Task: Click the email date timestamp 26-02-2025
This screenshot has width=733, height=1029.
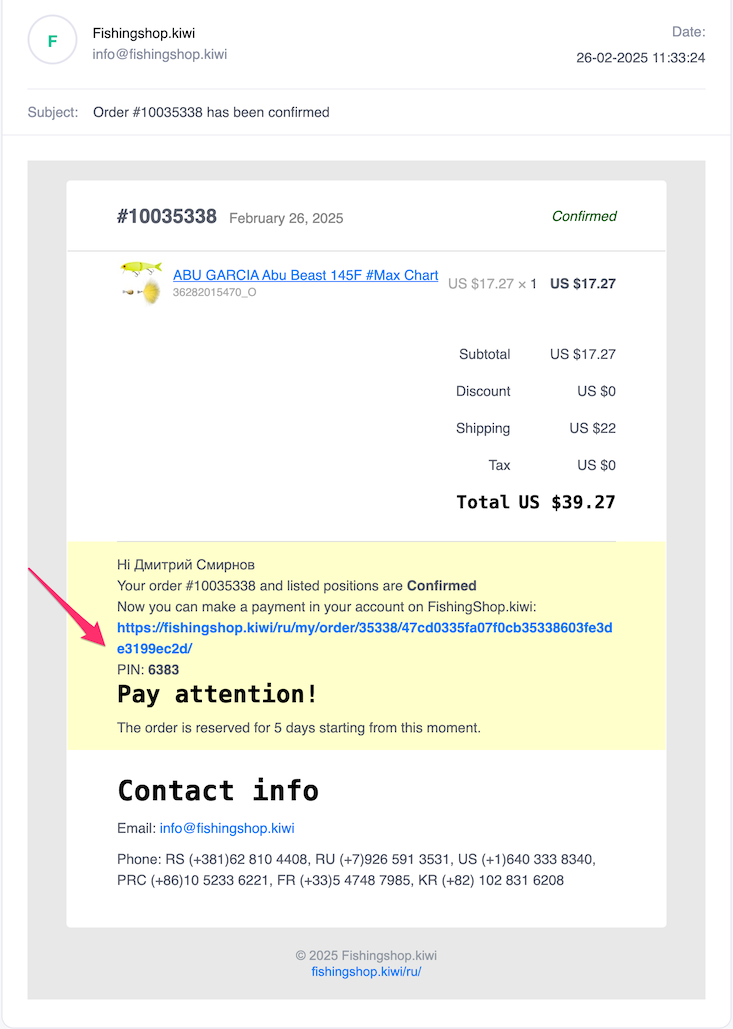Action: [640, 58]
